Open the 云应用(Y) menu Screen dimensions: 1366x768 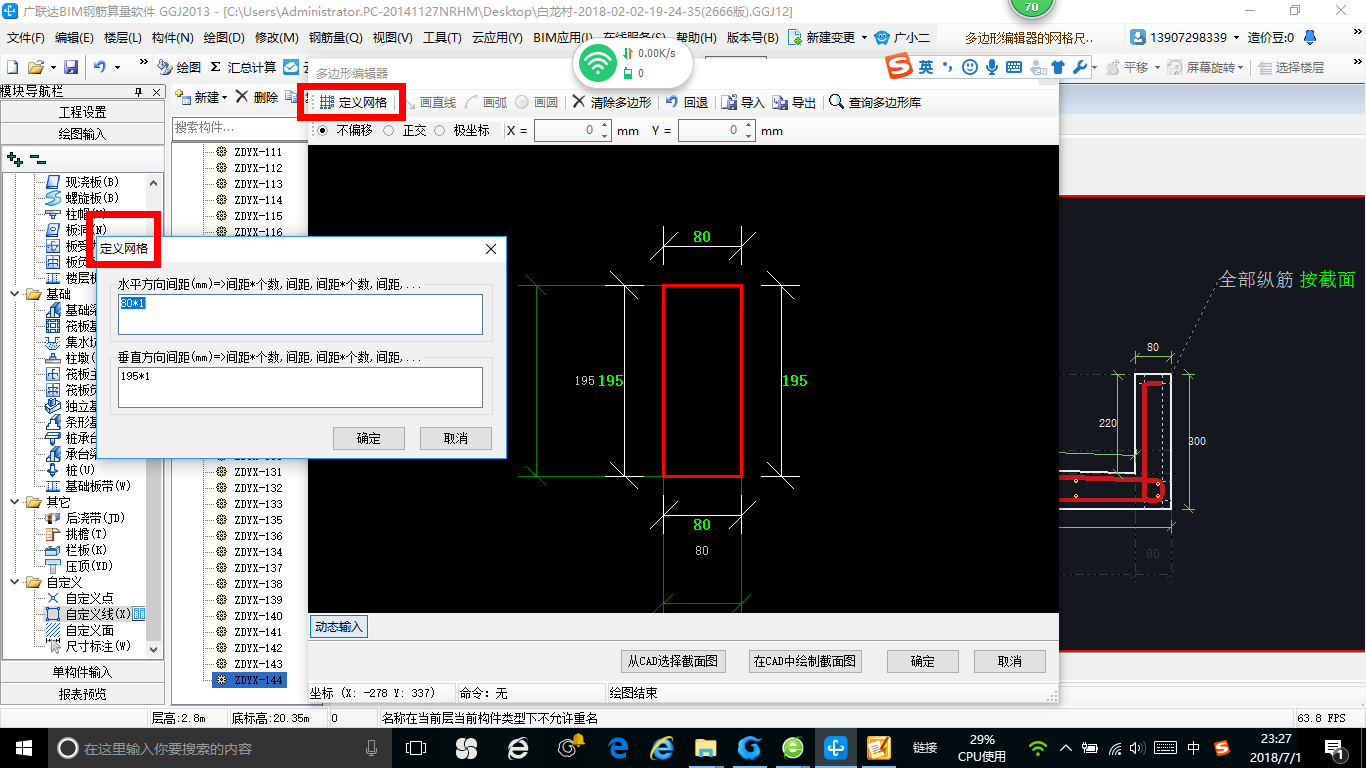[x=497, y=38]
